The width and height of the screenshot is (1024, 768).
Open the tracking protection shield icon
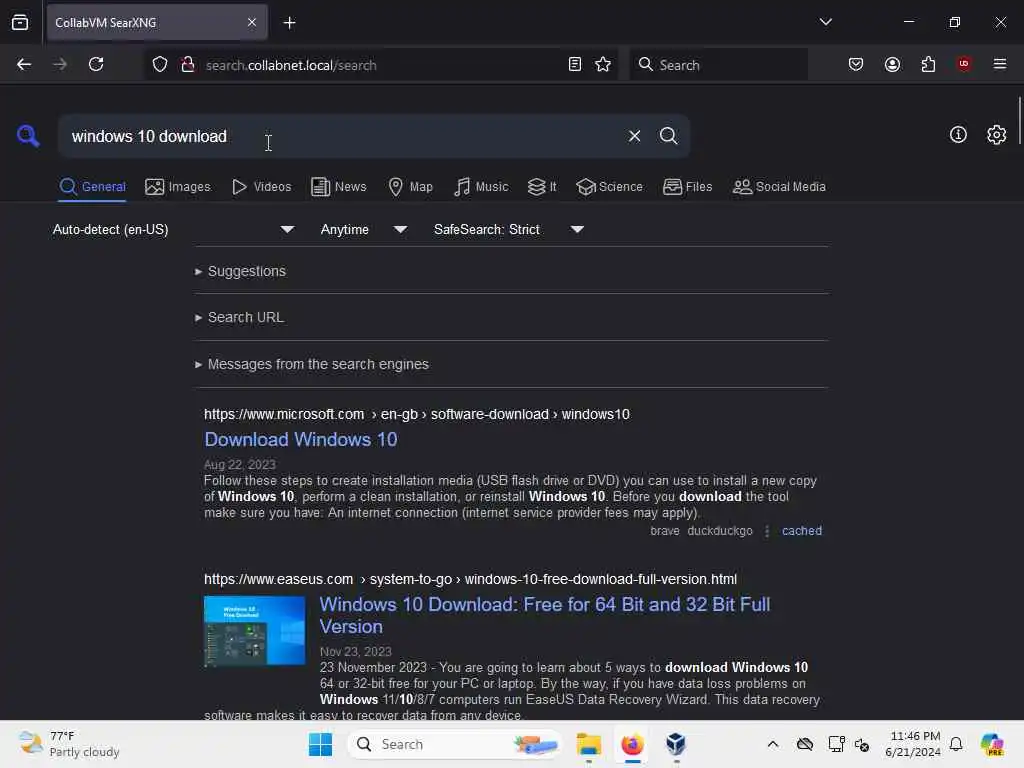160,65
